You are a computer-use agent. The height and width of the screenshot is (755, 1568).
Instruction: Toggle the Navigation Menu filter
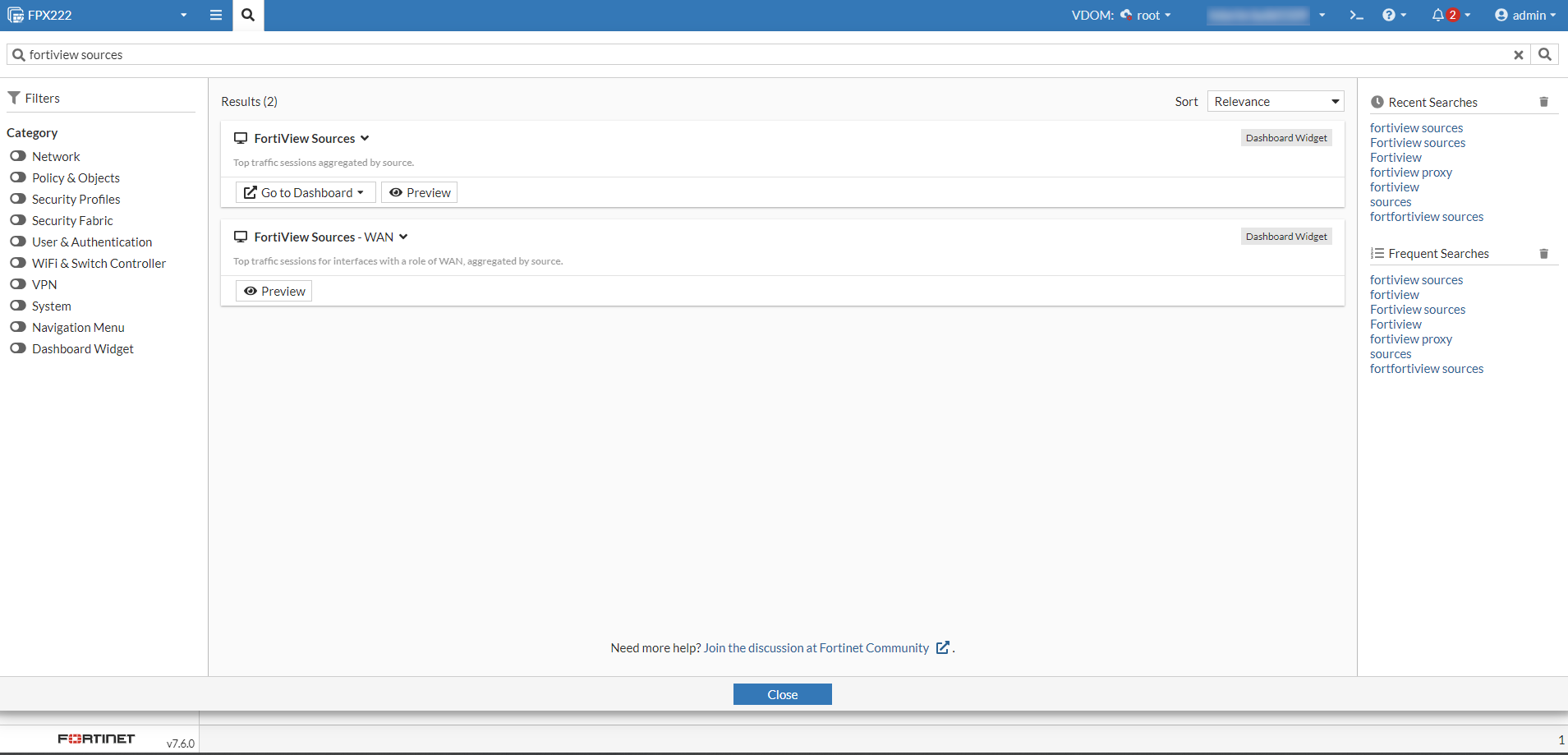point(18,327)
